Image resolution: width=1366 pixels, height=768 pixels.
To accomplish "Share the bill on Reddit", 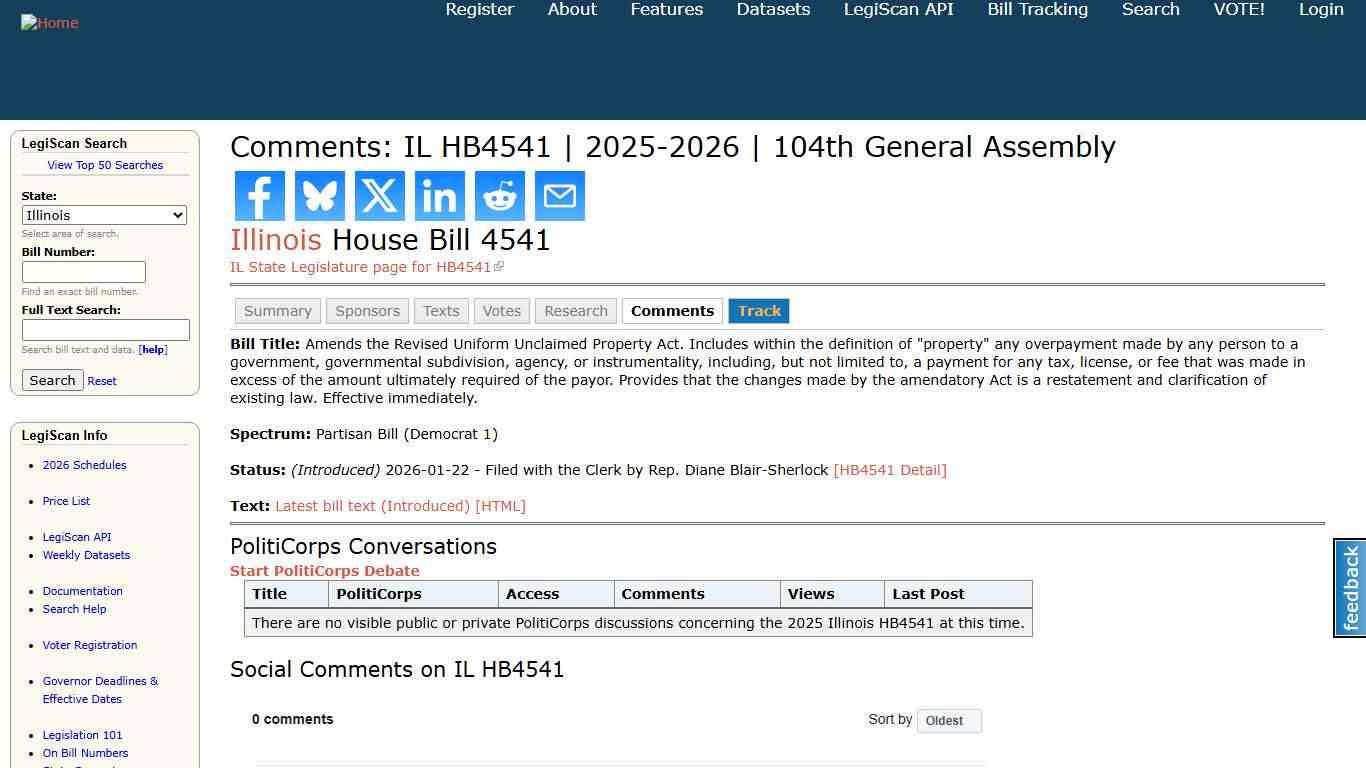I will [499, 196].
